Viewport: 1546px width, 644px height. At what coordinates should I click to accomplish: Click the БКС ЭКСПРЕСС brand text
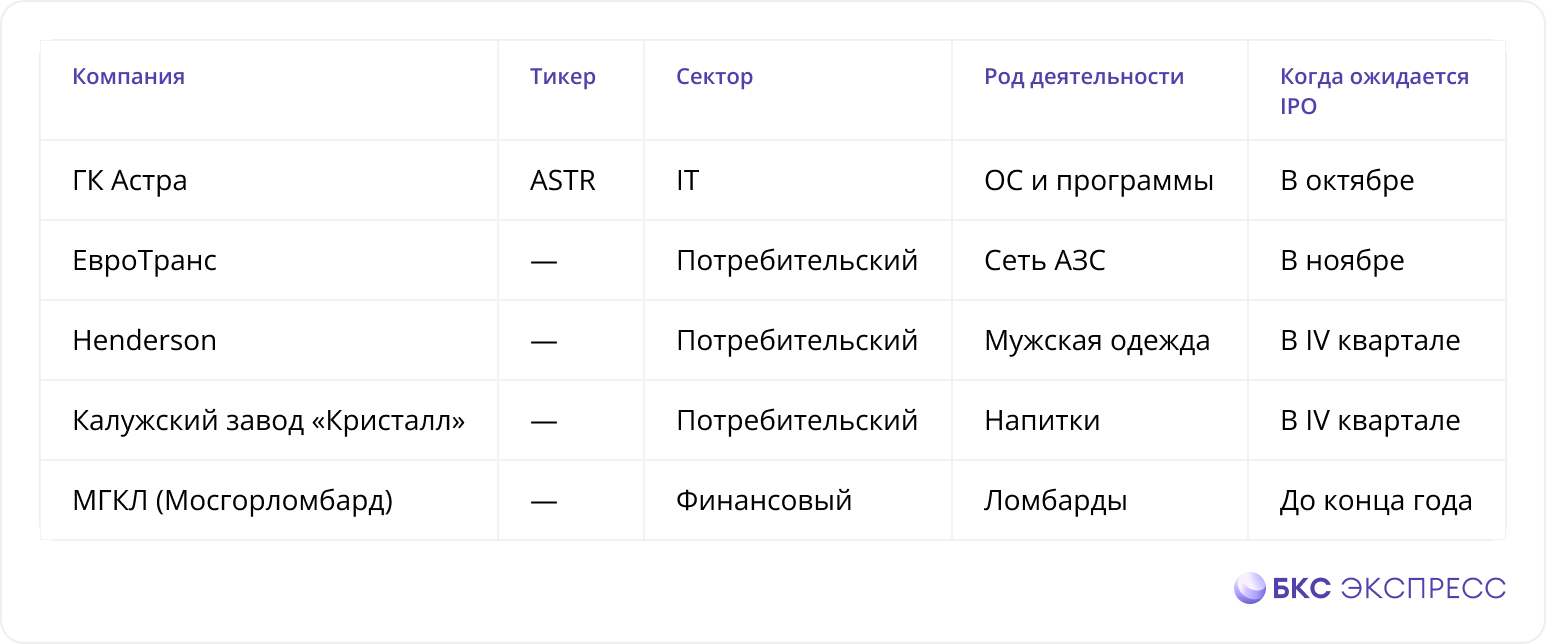[1389, 588]
